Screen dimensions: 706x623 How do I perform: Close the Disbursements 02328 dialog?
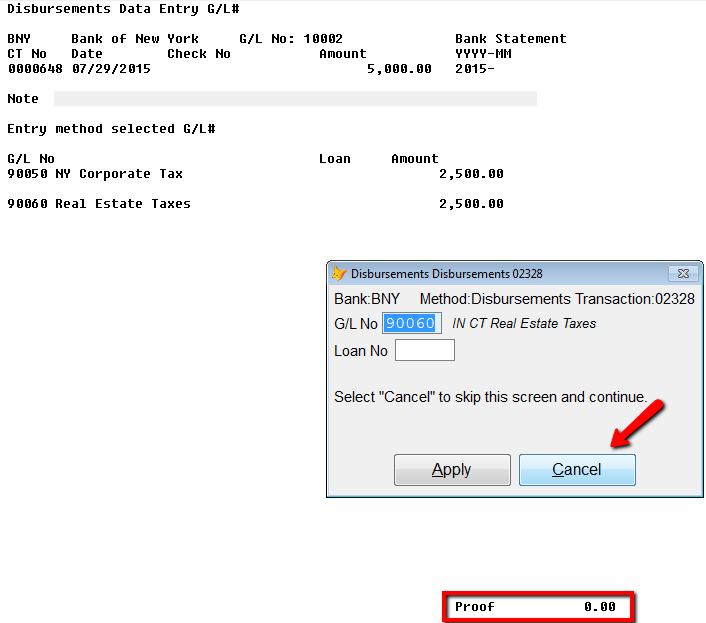coord(683,273)
